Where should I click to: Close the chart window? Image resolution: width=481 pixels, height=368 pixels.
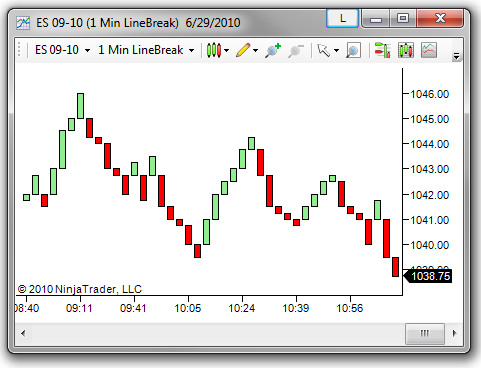[x=440, y=18]
